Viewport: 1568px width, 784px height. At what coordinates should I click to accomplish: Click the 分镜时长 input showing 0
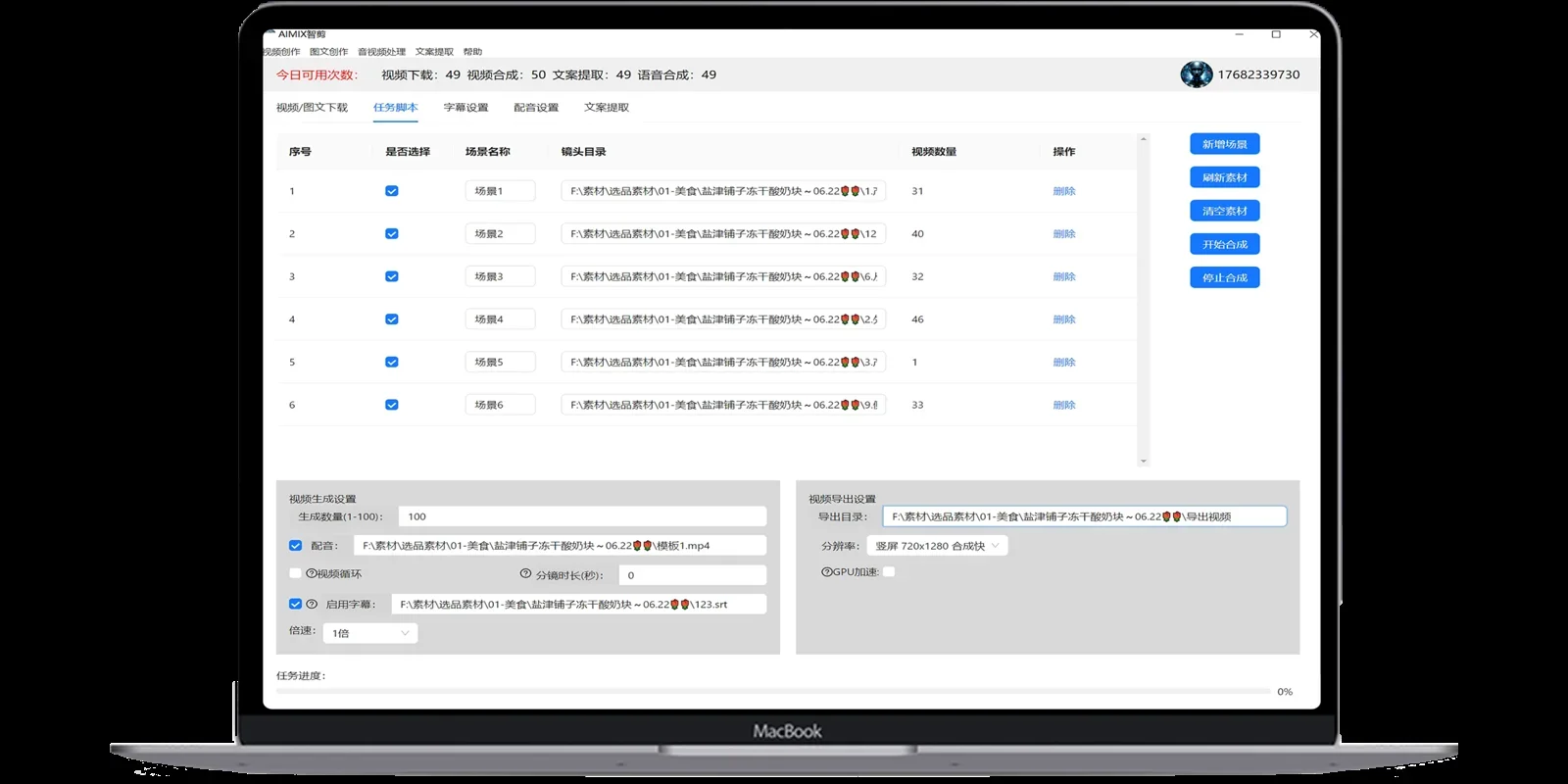pyautogui.click(x=692, y=575)
